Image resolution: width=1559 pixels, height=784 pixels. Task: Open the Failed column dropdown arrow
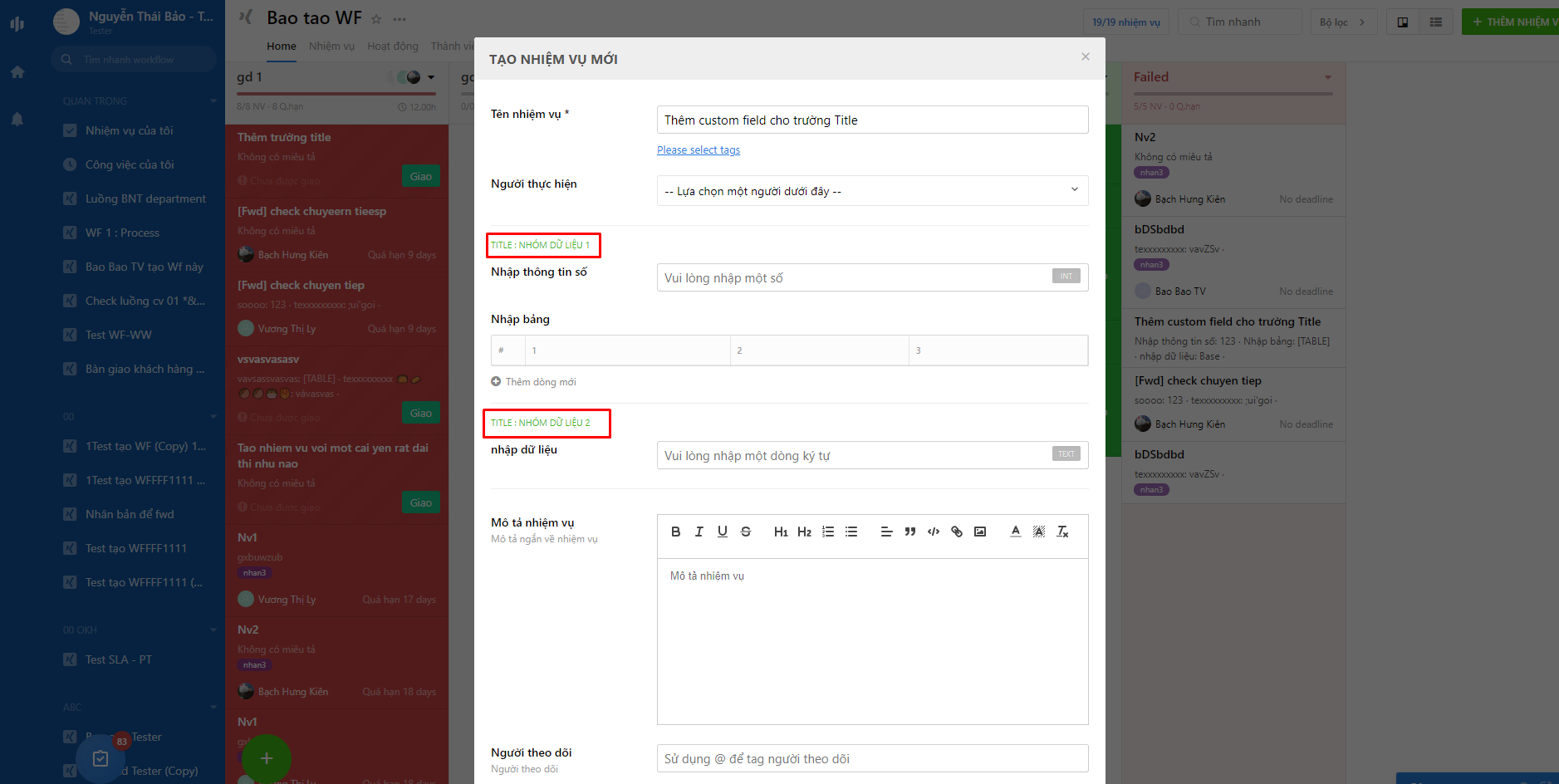coord(1328,77)
